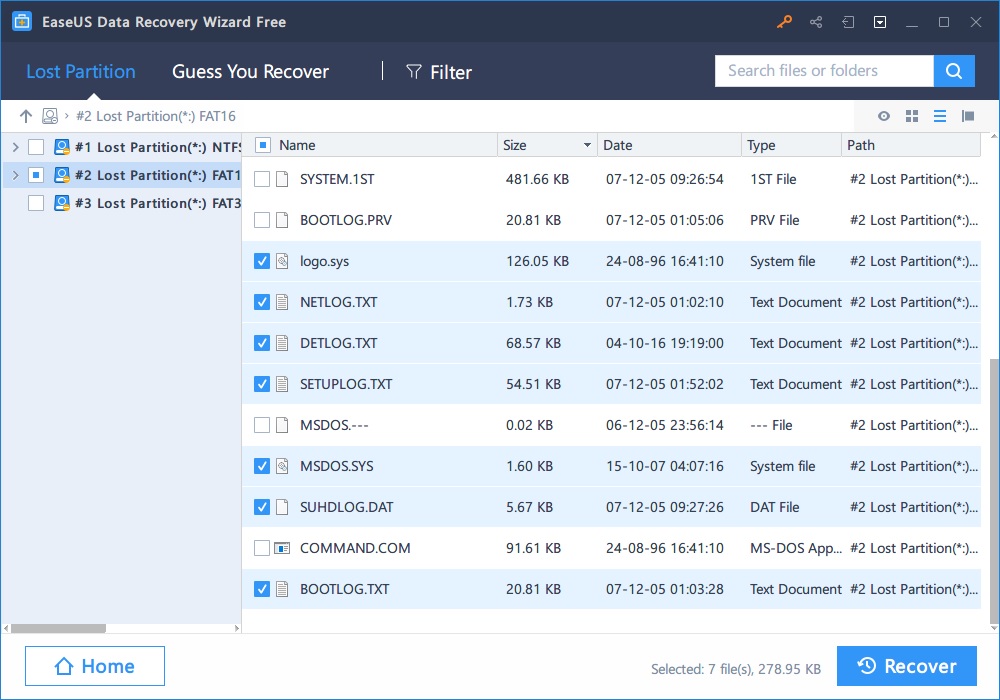Click the NETLOG.TXT document icon
1000x700 pixels.
point(282,302)
